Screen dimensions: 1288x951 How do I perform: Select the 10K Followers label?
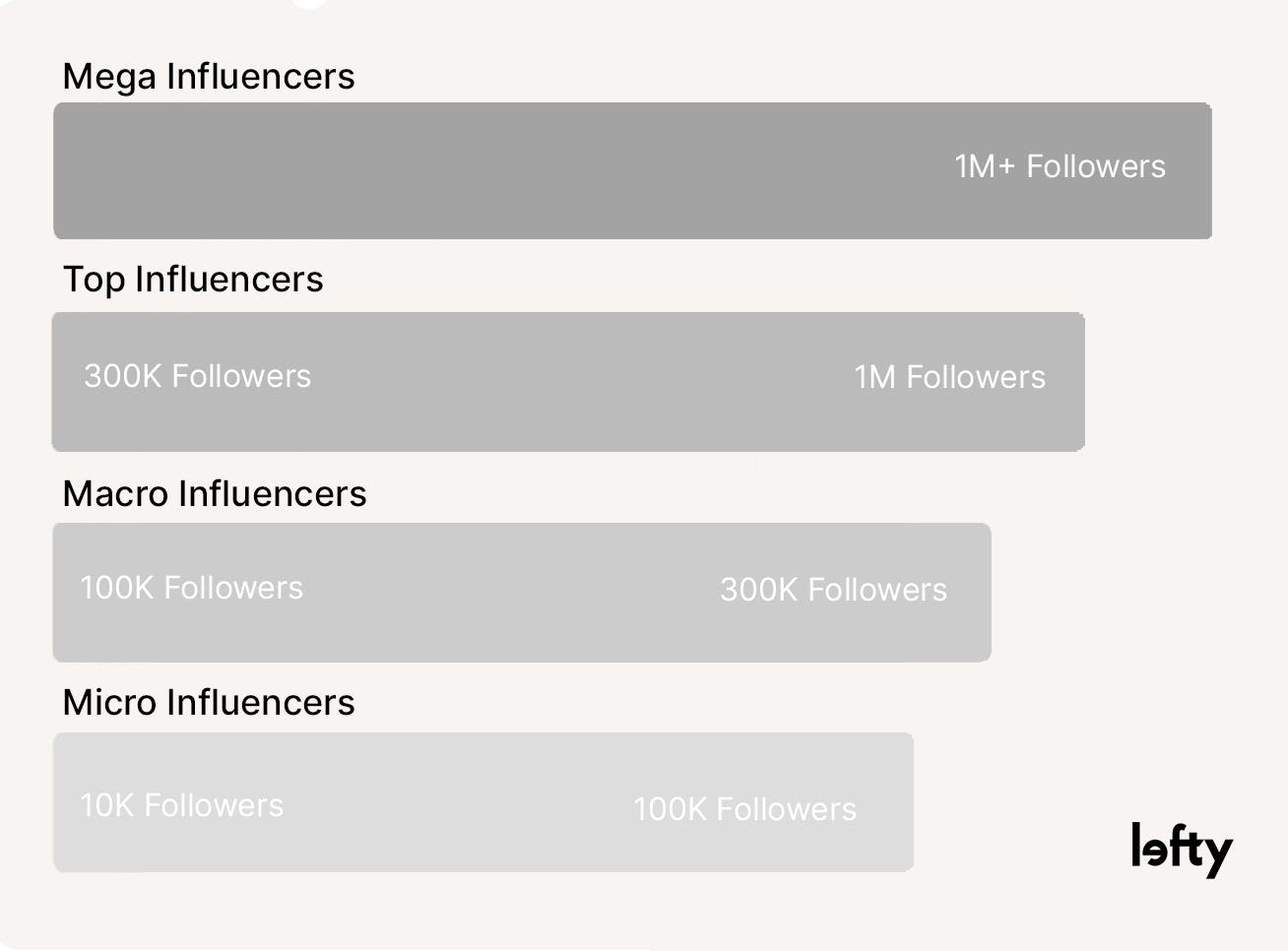[x=181, y=805]
